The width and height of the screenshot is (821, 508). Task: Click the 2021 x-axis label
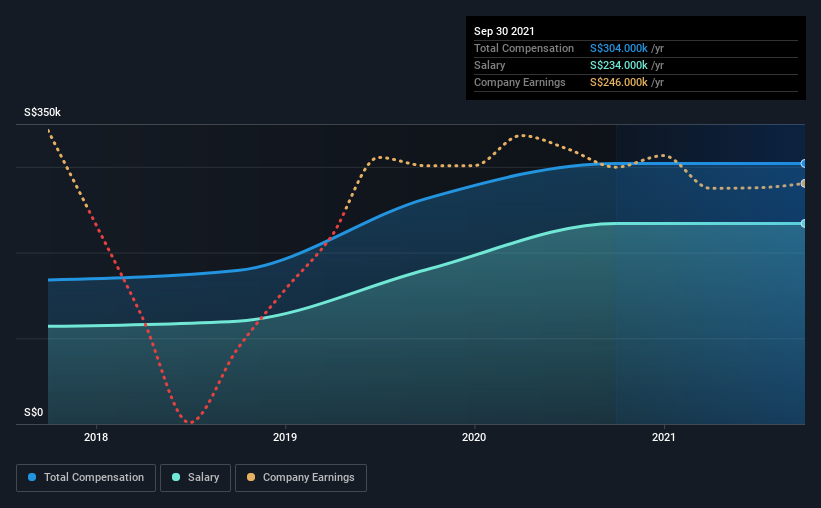pyautogui.click(x=663, y=437)
